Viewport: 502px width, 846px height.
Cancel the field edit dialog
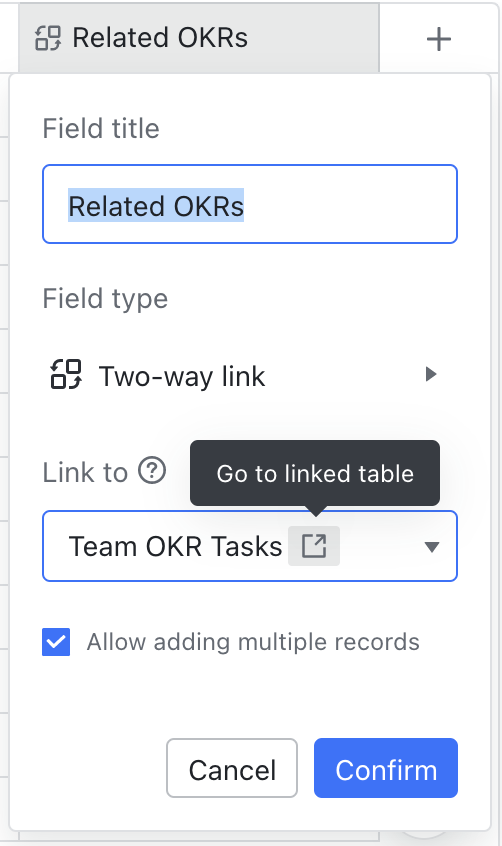point(232,768)
